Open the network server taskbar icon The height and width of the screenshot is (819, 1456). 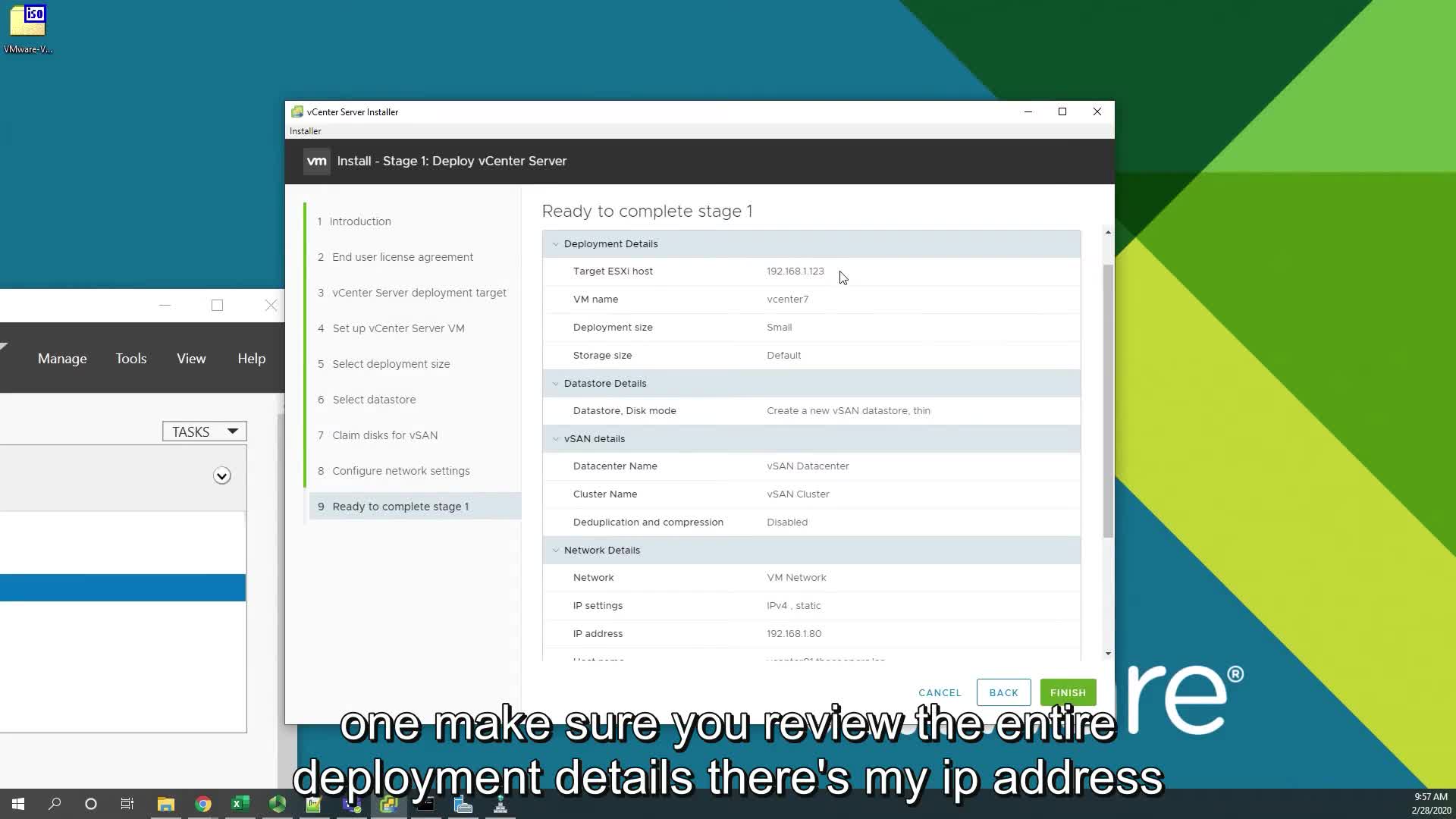500,804
